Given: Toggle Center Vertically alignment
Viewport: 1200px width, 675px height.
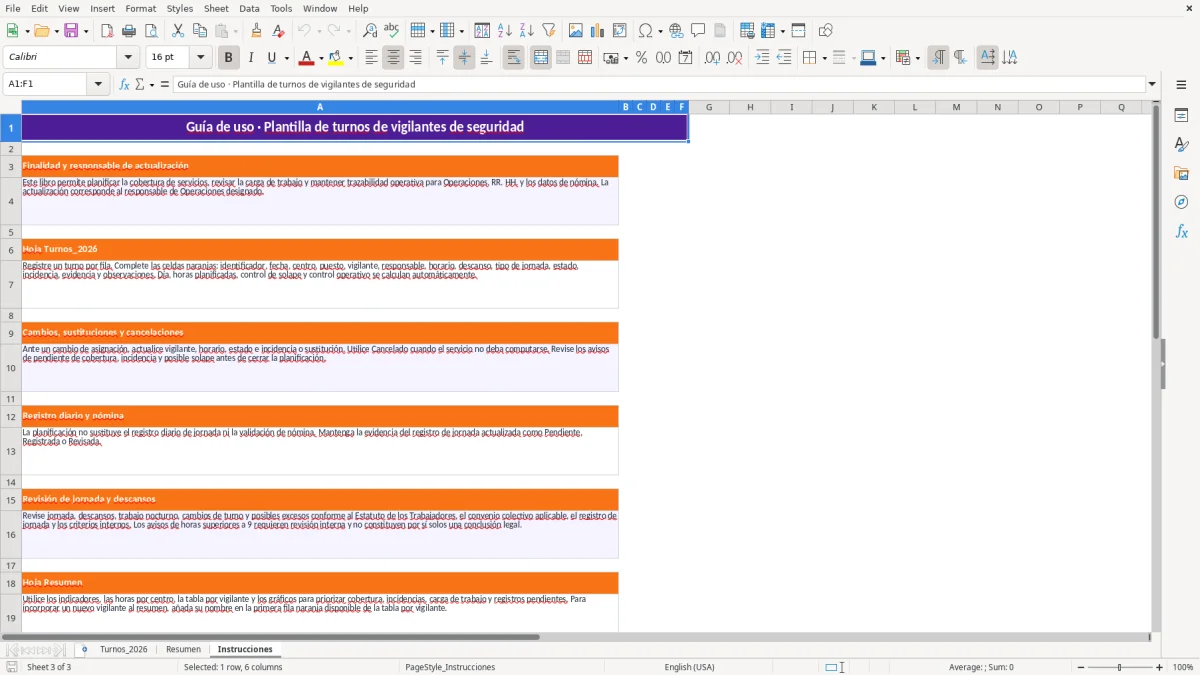Looking at the screenshot, I should [x=464, y=58].
